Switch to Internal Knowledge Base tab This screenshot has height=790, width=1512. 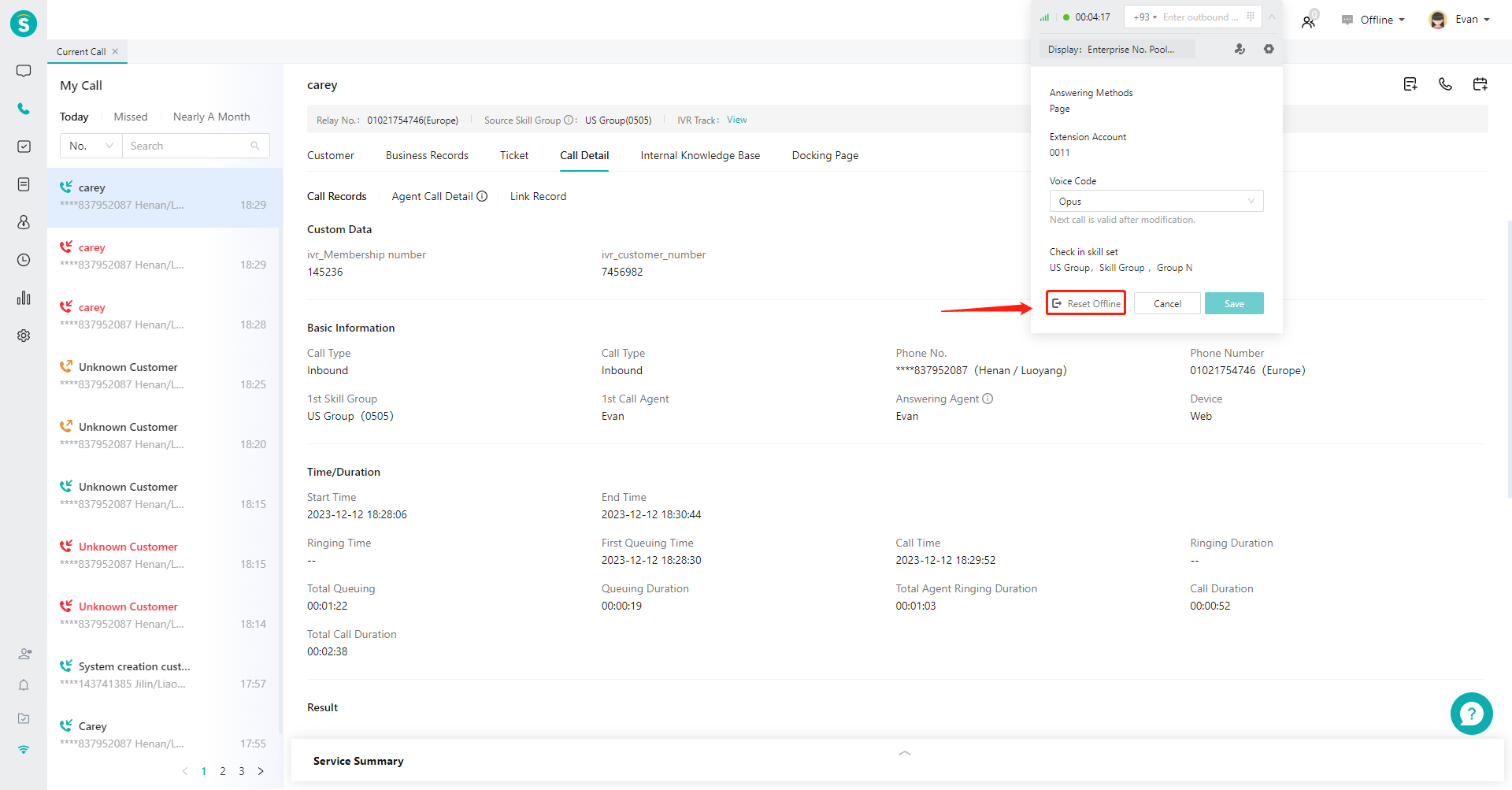click(x=700, y=155)
